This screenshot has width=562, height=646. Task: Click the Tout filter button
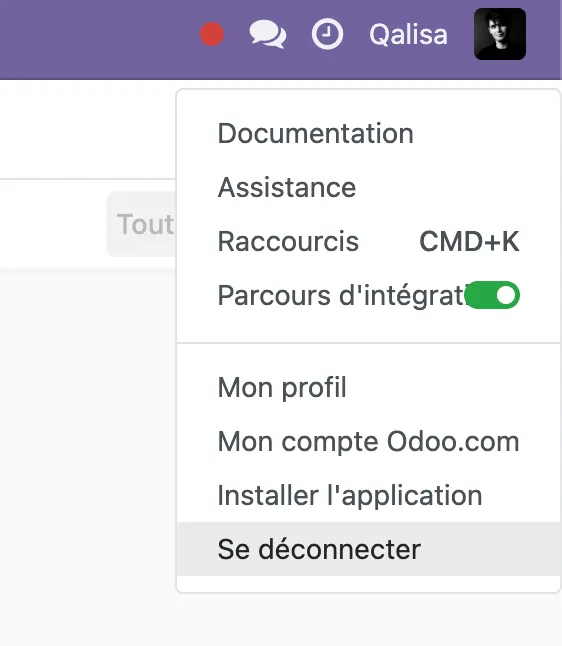pos(141,224)
